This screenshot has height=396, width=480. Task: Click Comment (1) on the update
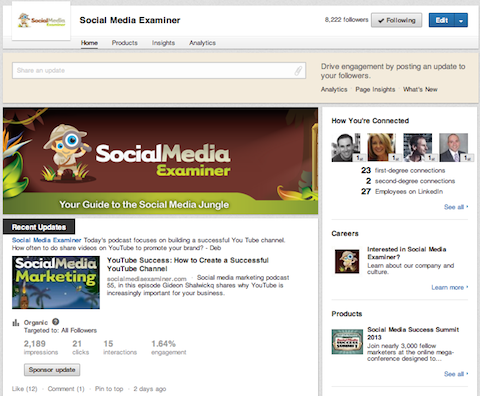click(66, 389)
